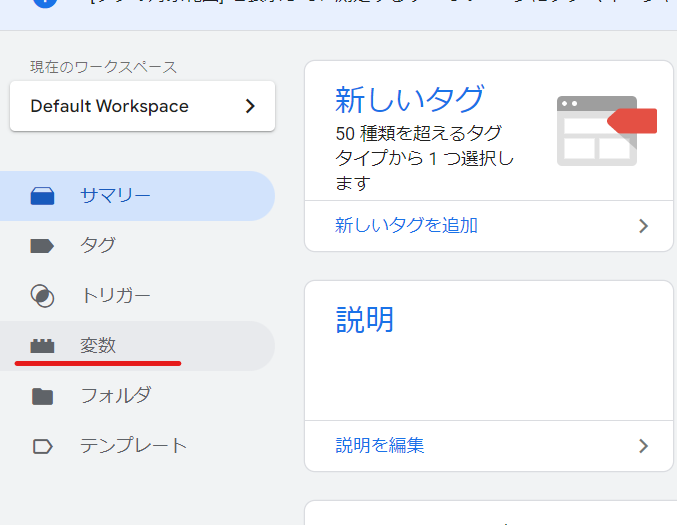The height and width of the screenshot is (525, 677).
Task: Open the テンプレート menu item
Action: point(133,446)
